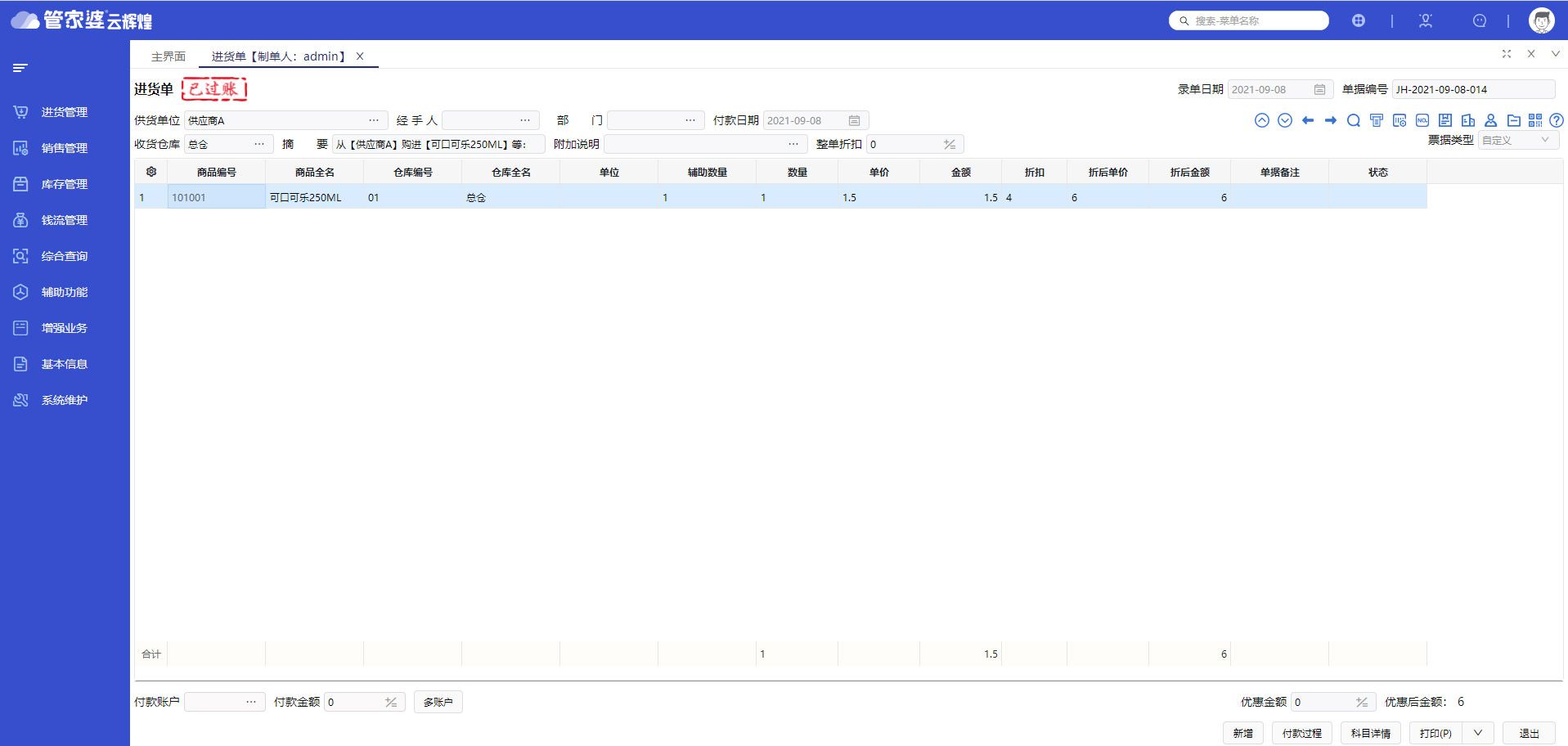1568x746 pixels.
Task: Click the magnifier search icon in toolbar
Action: (1354, 120)
